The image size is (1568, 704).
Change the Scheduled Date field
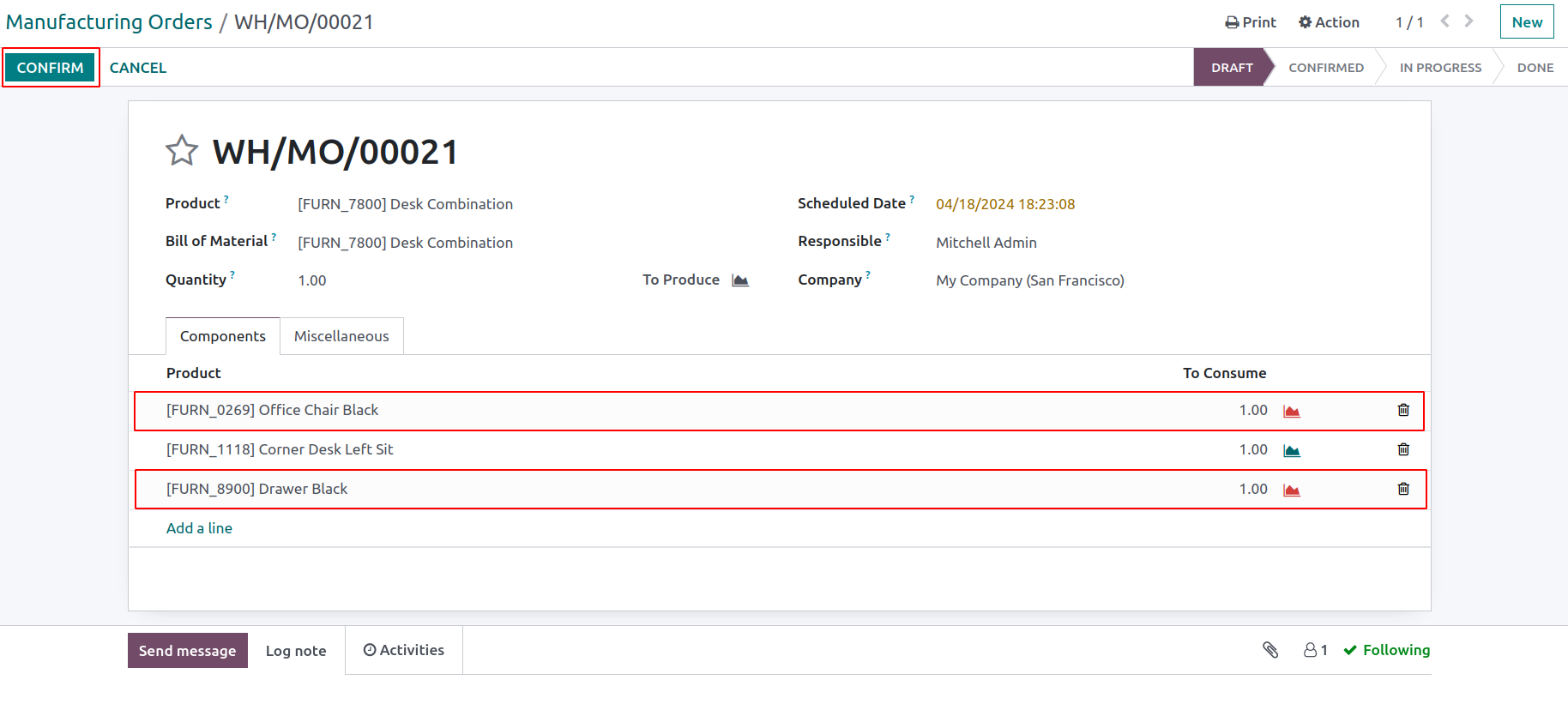tap(1005, 204)
